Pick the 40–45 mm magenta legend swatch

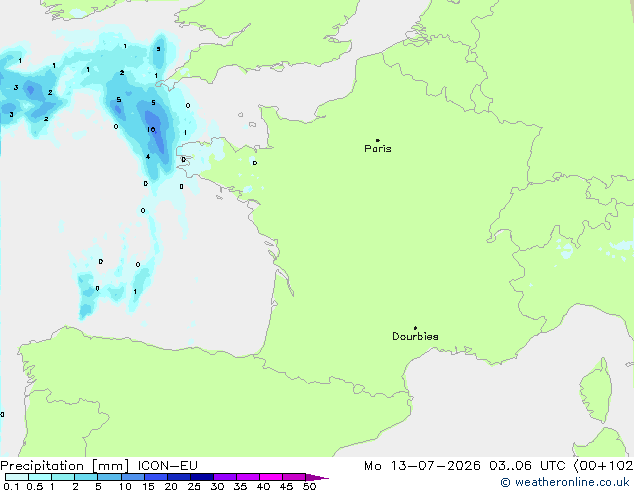pyautogui.click(x=271, y=477)
